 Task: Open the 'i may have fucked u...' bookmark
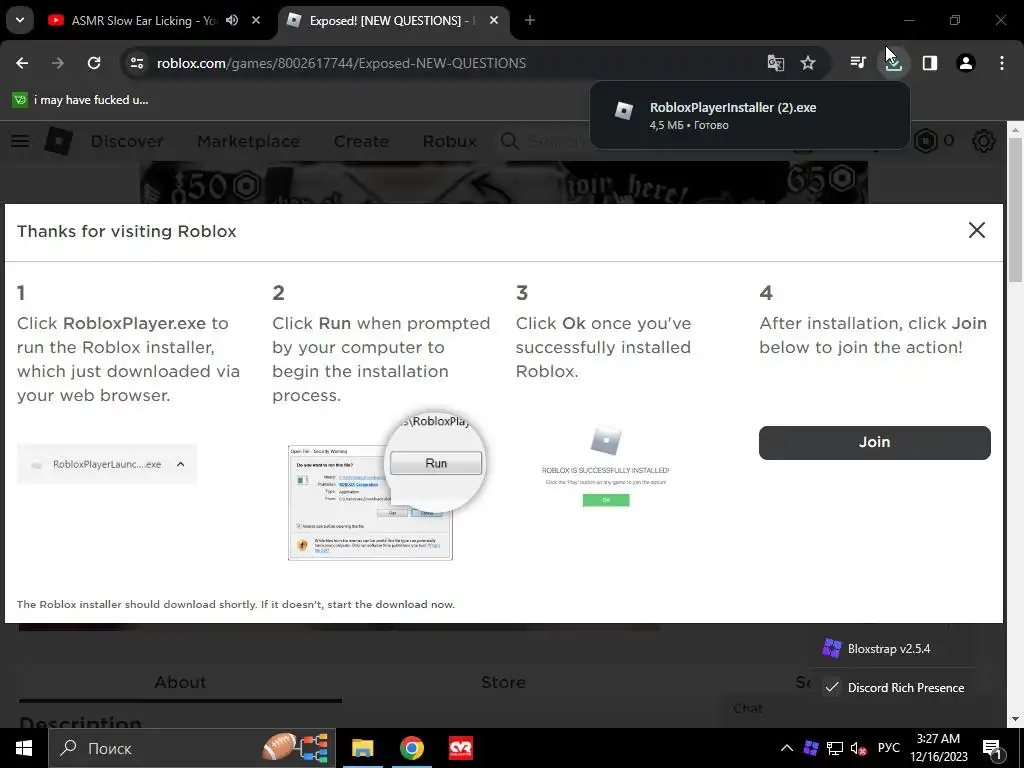81,100
